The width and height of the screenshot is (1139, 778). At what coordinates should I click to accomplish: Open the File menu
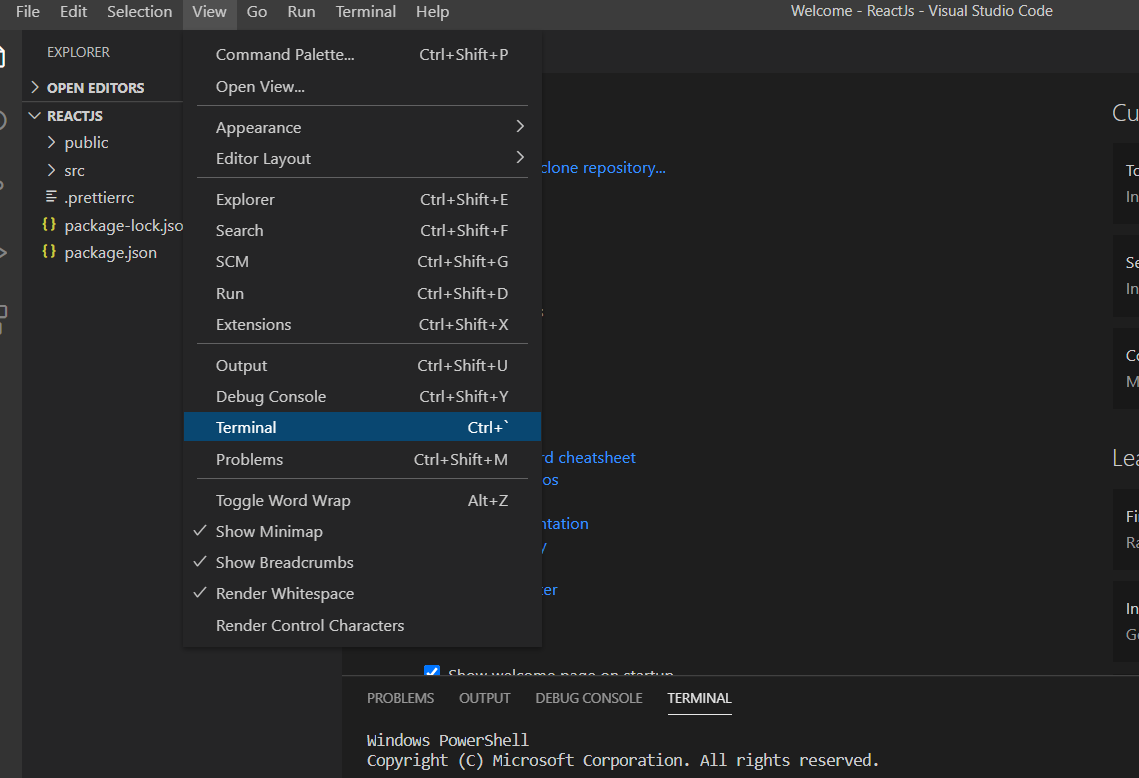coord(28,12)
